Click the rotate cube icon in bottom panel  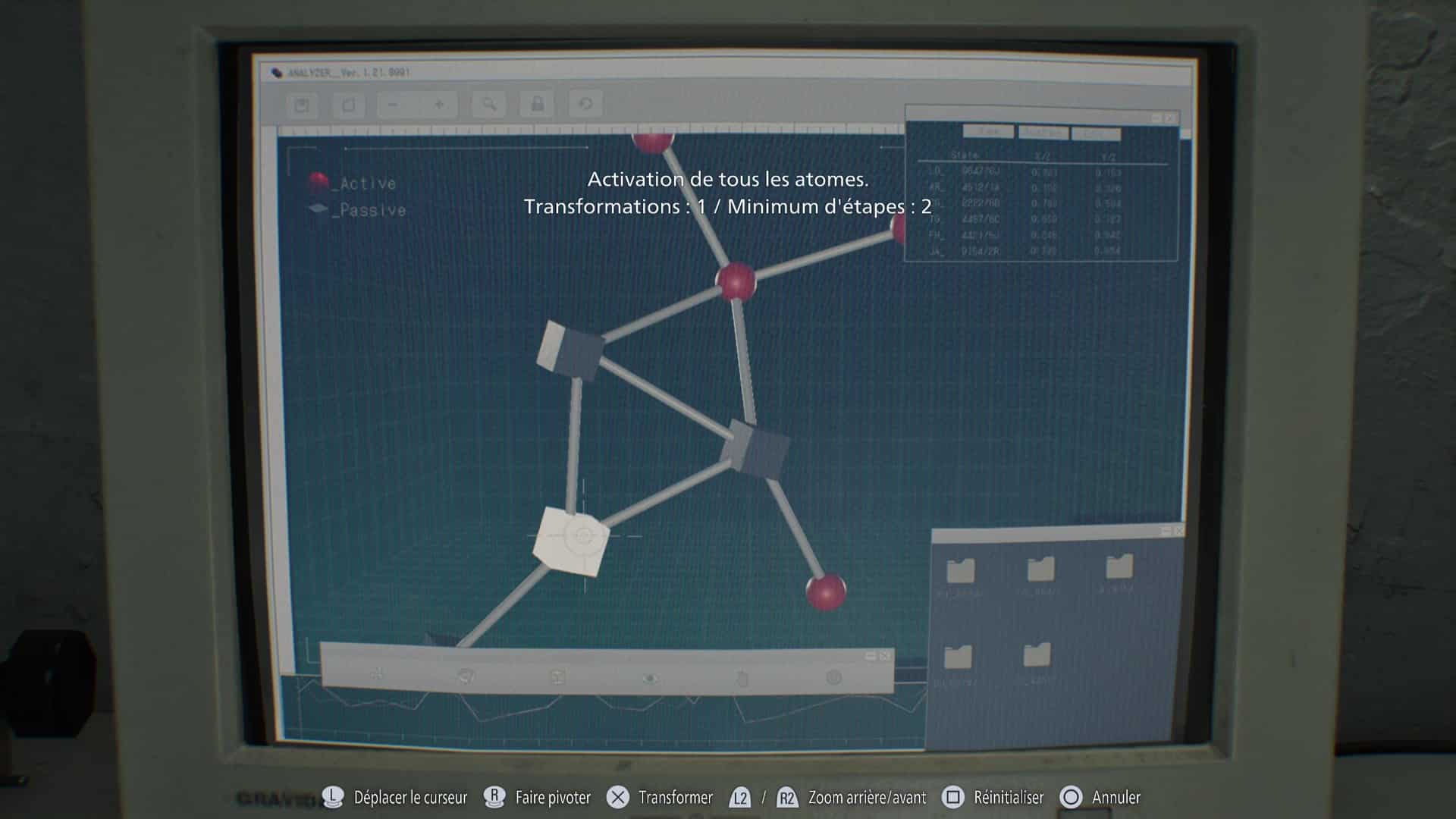[x=466, y=676]
